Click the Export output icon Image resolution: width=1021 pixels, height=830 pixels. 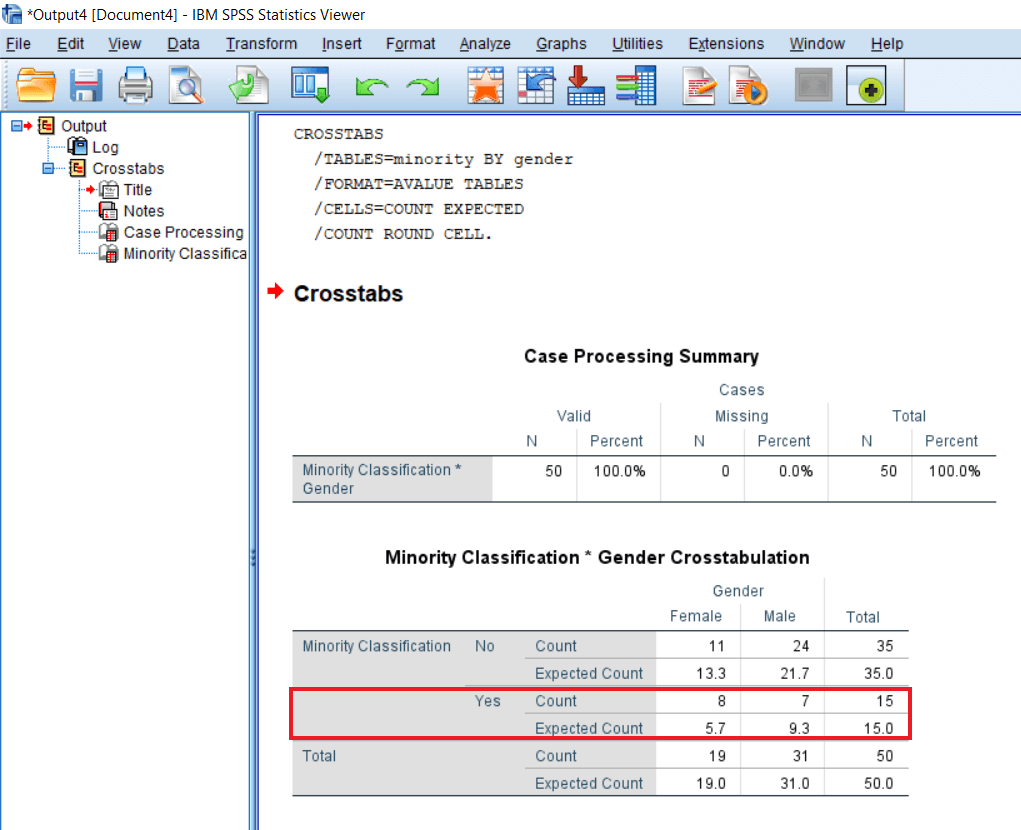249,85
